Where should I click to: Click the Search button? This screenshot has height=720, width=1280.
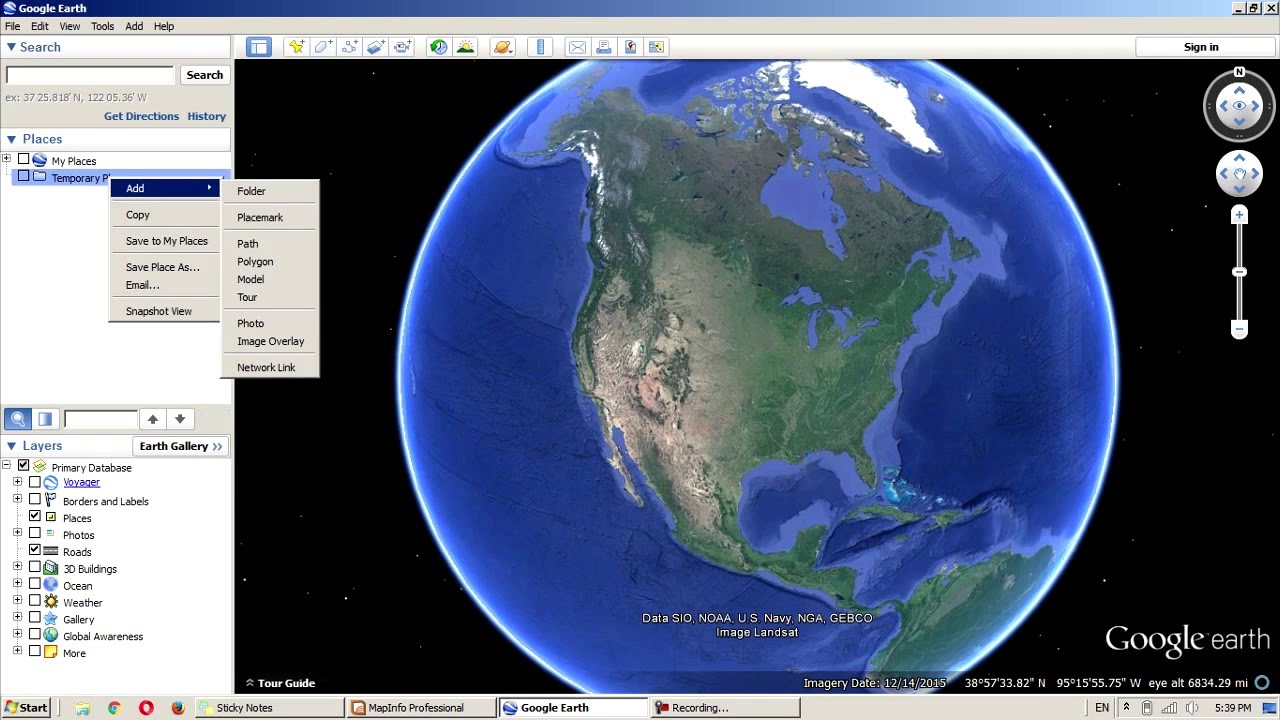click(x=204, y=75)
